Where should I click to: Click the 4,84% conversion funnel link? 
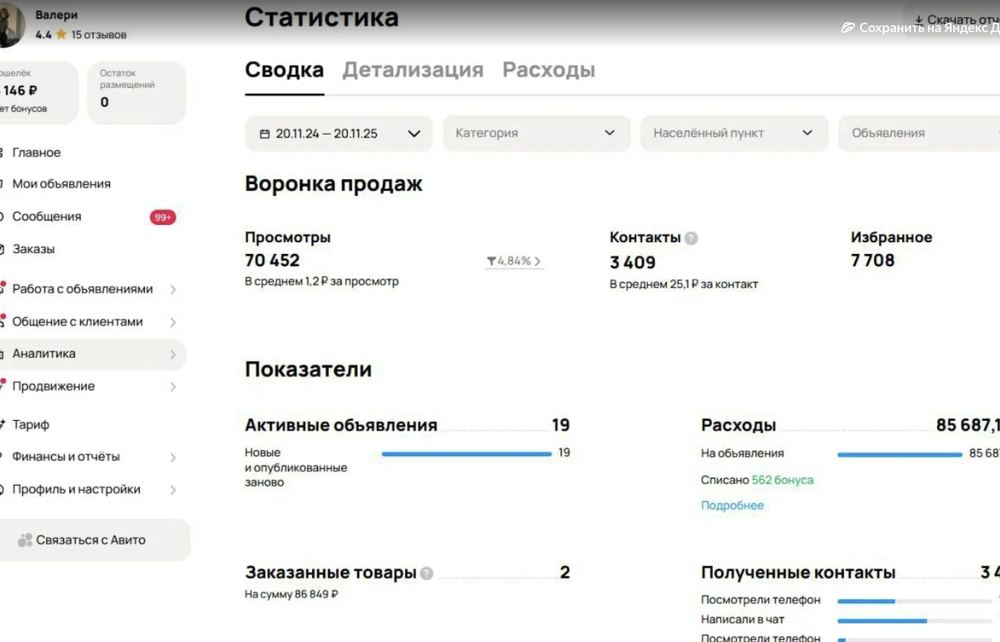tap(514, 261)
